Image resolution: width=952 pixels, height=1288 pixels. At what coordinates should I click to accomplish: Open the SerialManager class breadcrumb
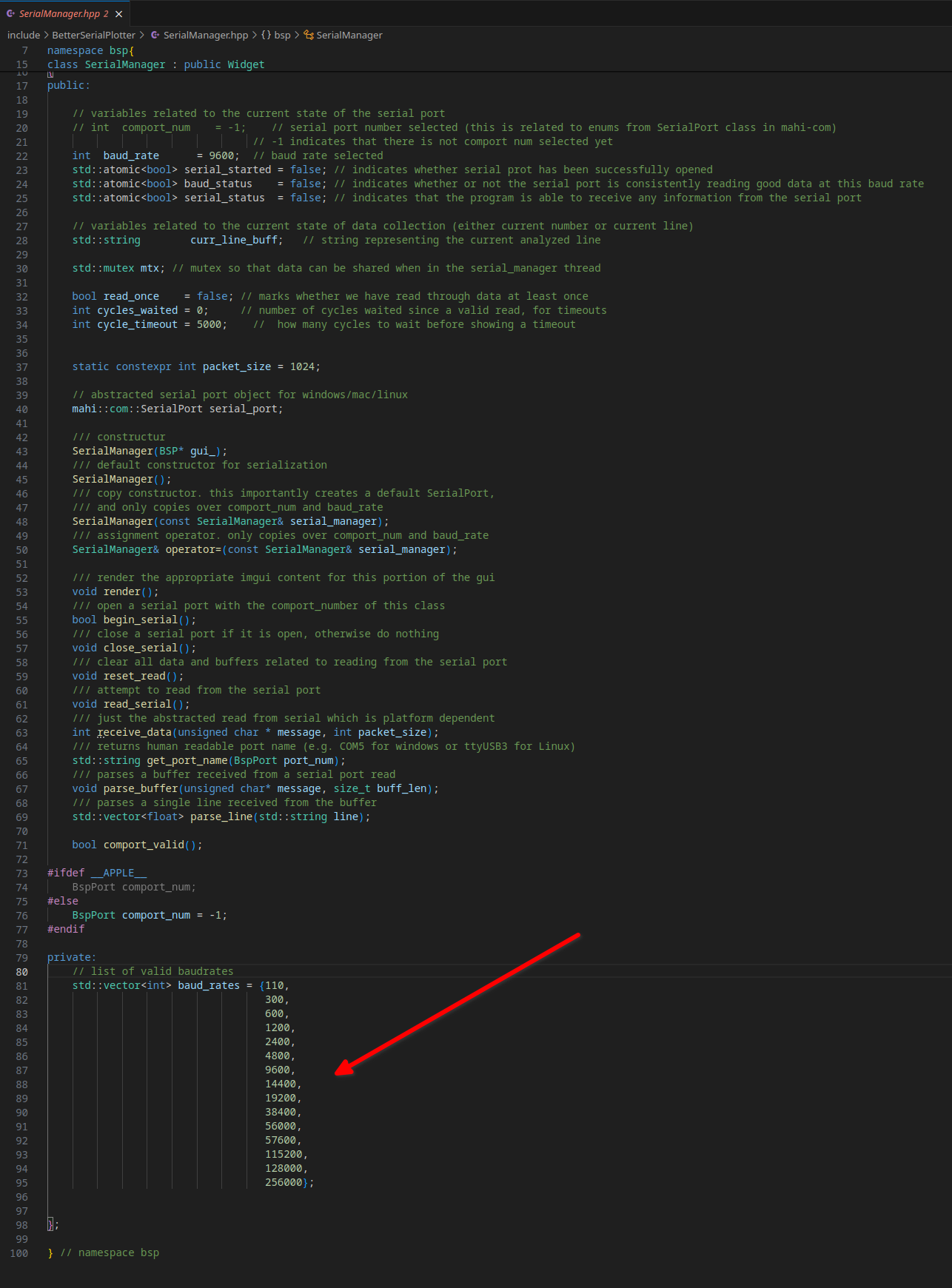coord(349,35)
